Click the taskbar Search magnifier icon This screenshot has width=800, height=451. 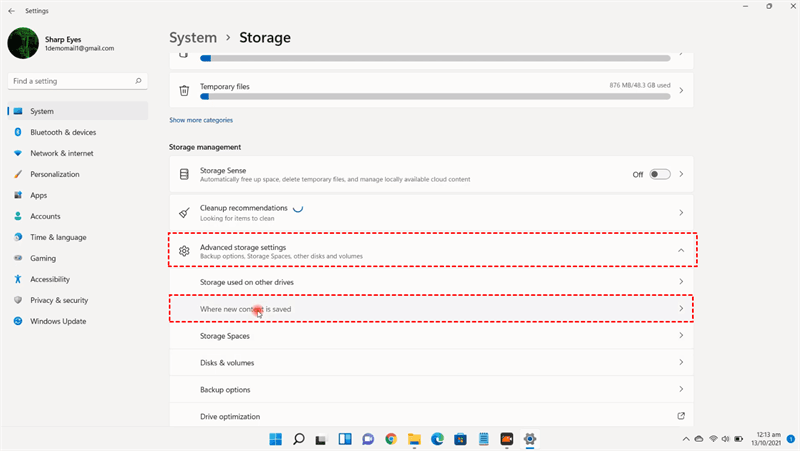pos(298,439)
